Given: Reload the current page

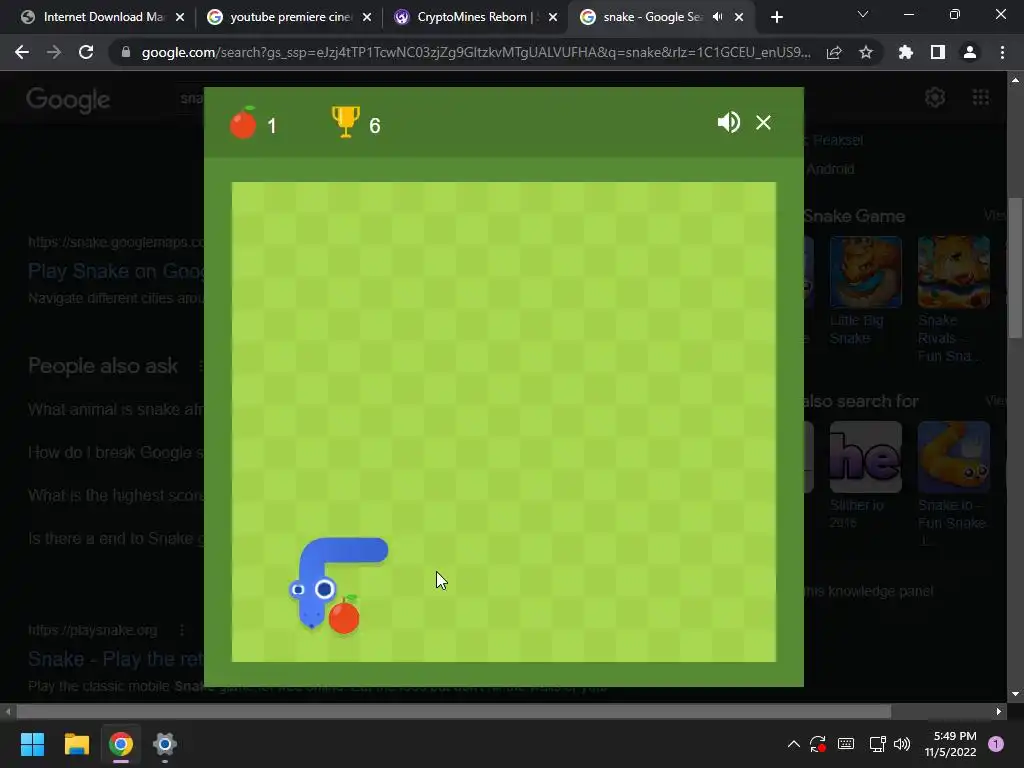Looking at the screenshot, I should (x=86, y=52).
